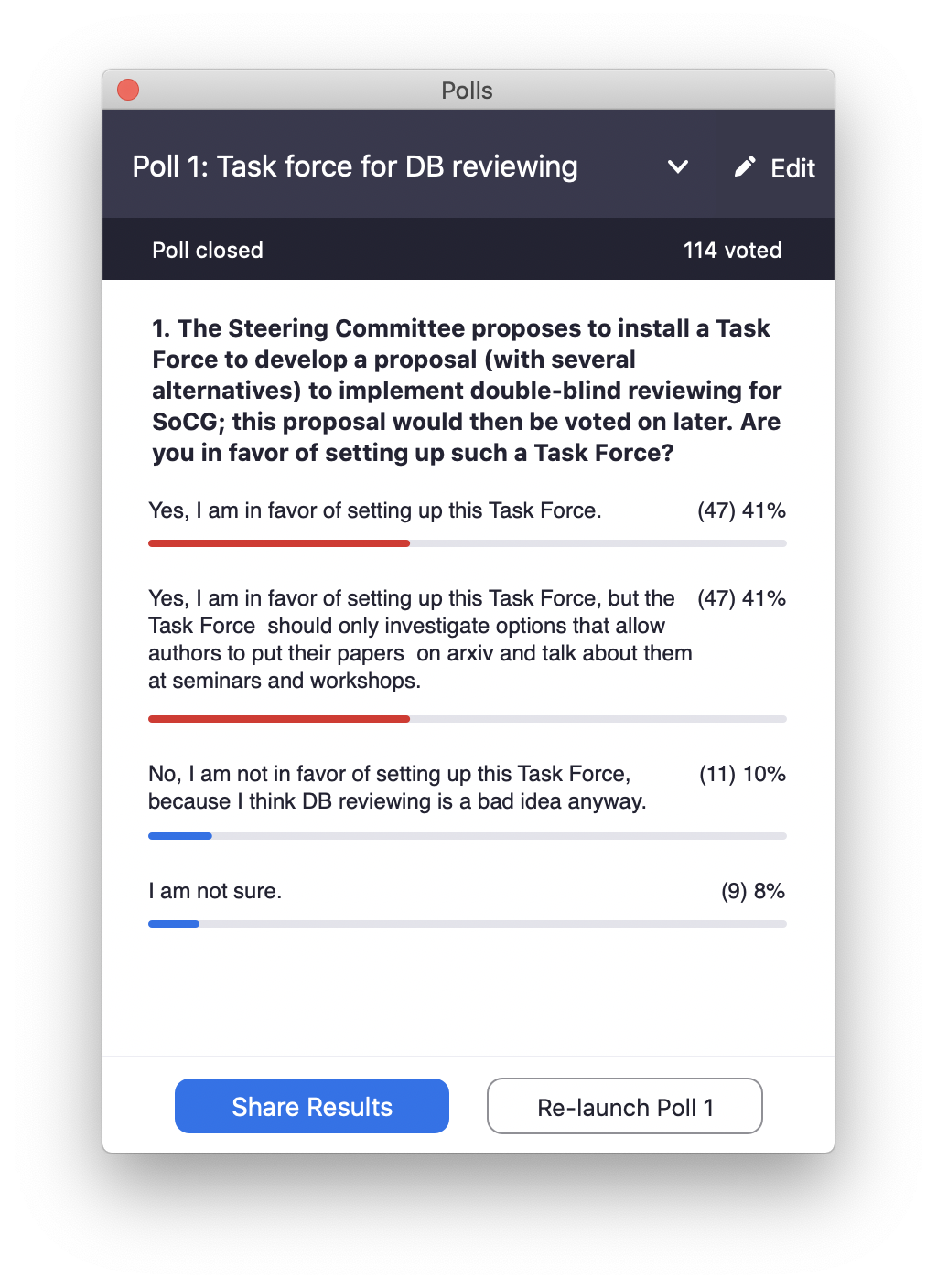Click the Steering Committee question text
This screenshot has height=1288, width=937.
coord(467,391)
